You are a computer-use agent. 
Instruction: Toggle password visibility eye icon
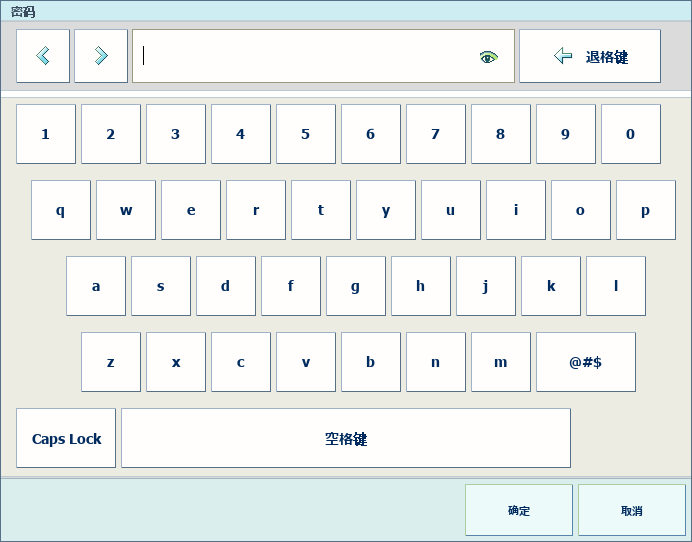[x=488, y=57]
